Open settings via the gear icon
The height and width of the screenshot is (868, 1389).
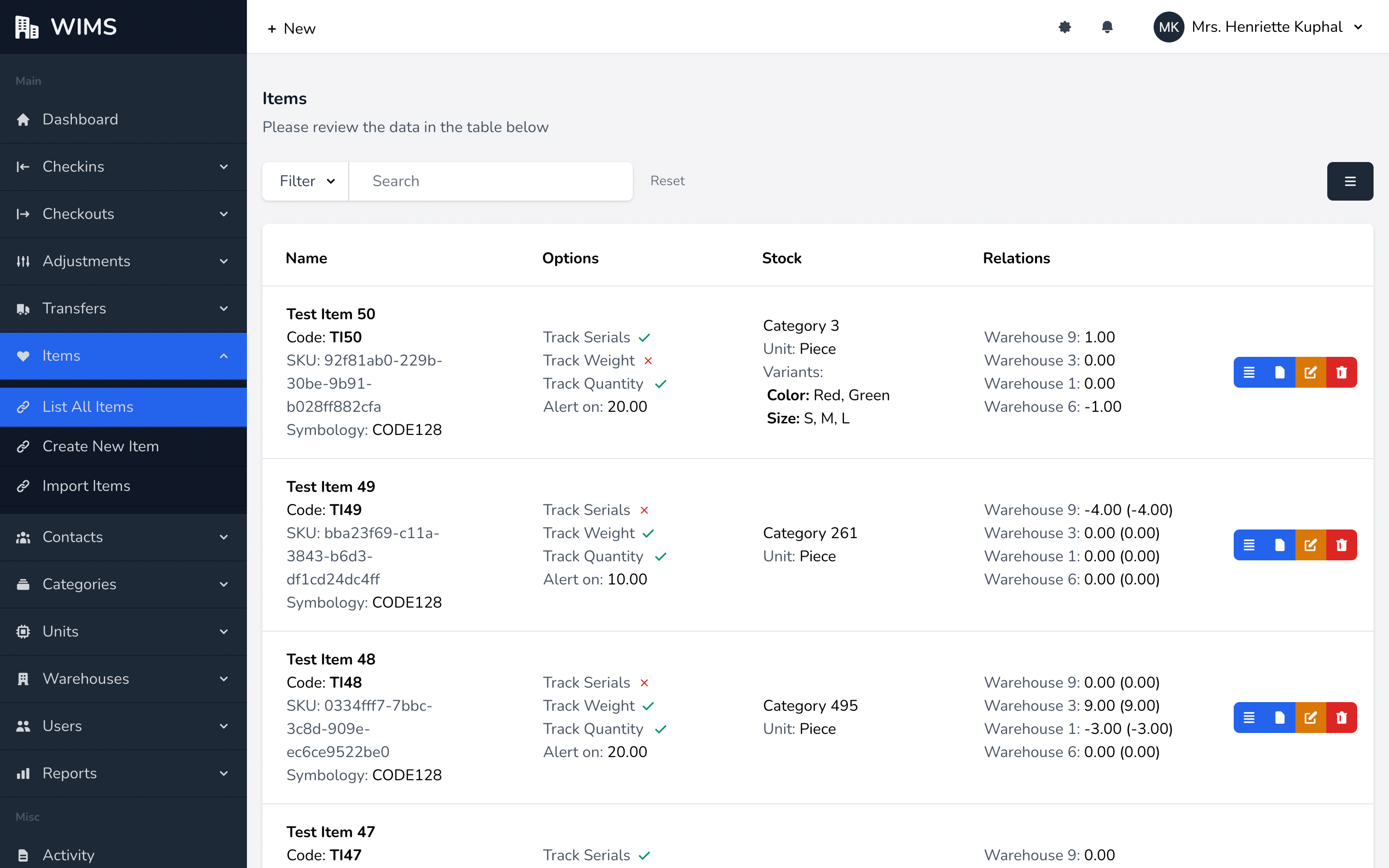(x=1065, y=27)
